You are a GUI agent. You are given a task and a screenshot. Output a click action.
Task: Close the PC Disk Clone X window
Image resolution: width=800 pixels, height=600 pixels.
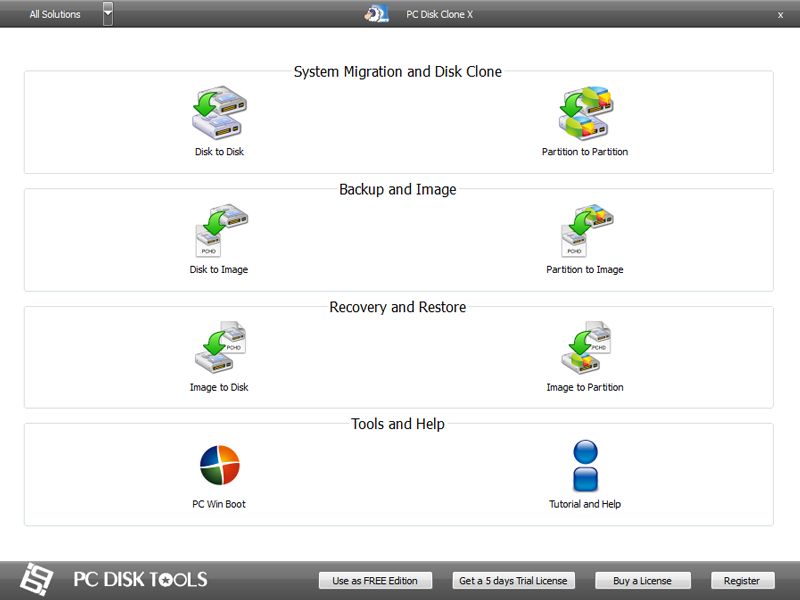point(780,15)
